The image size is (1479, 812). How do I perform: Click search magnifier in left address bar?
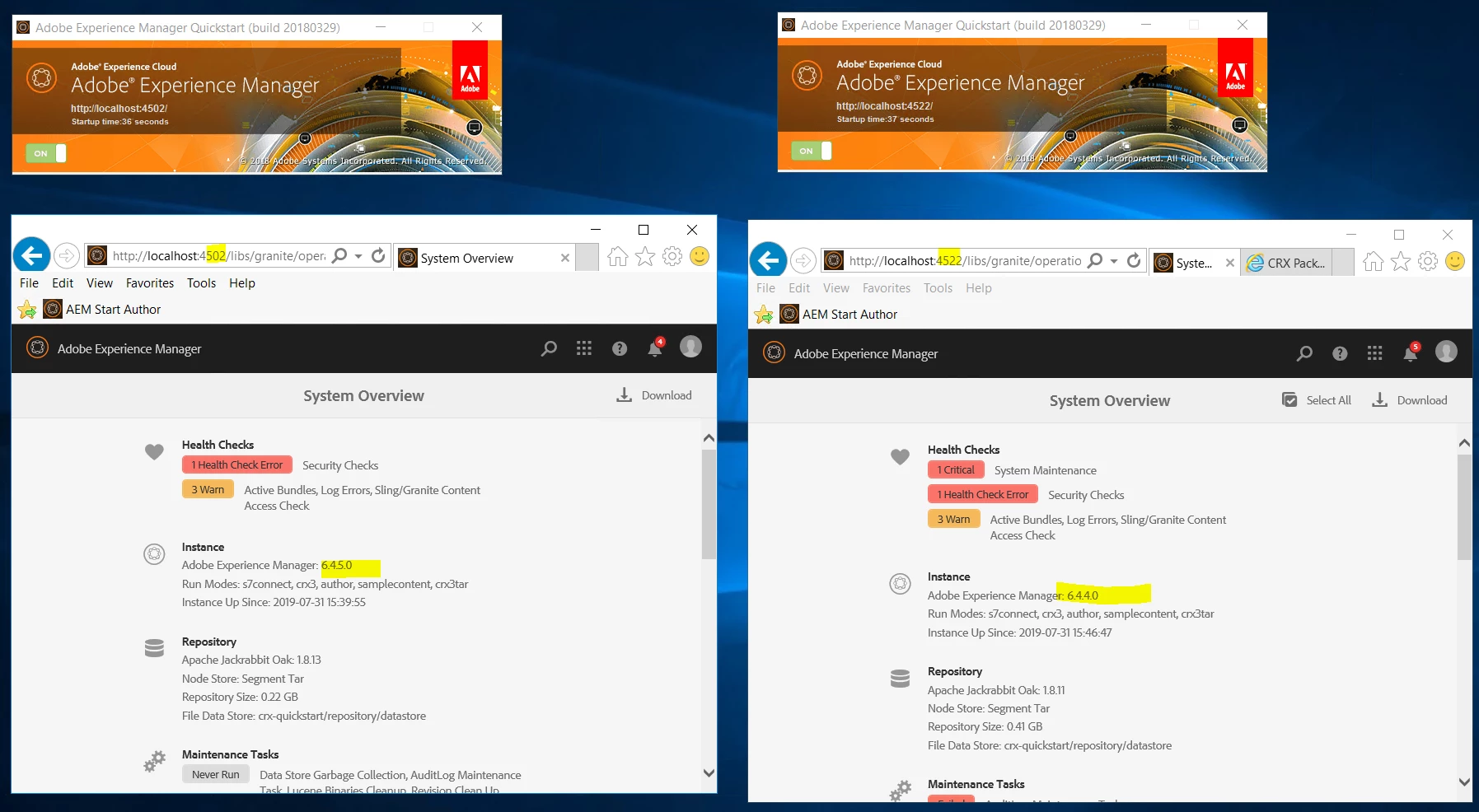339,256
